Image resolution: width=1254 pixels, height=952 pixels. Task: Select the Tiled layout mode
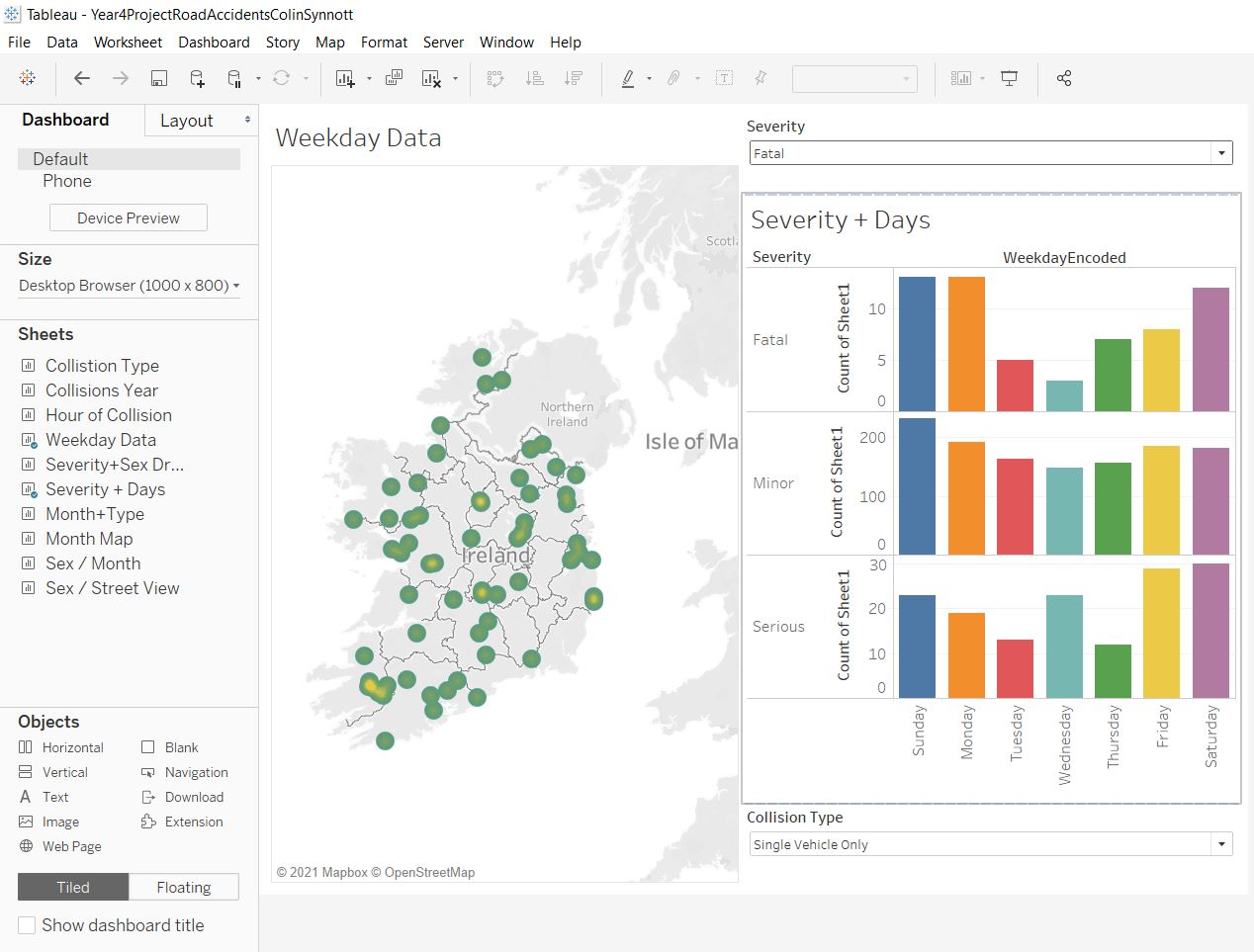[73, 887]
